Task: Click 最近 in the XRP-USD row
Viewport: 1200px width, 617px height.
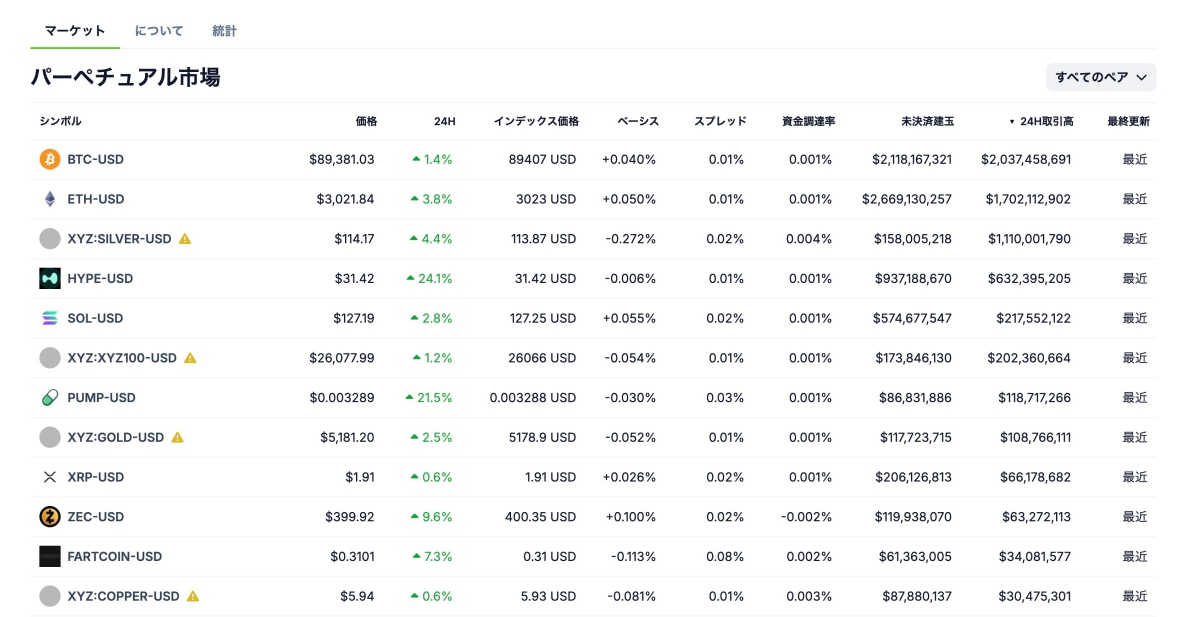Action: pos(1136,477)
